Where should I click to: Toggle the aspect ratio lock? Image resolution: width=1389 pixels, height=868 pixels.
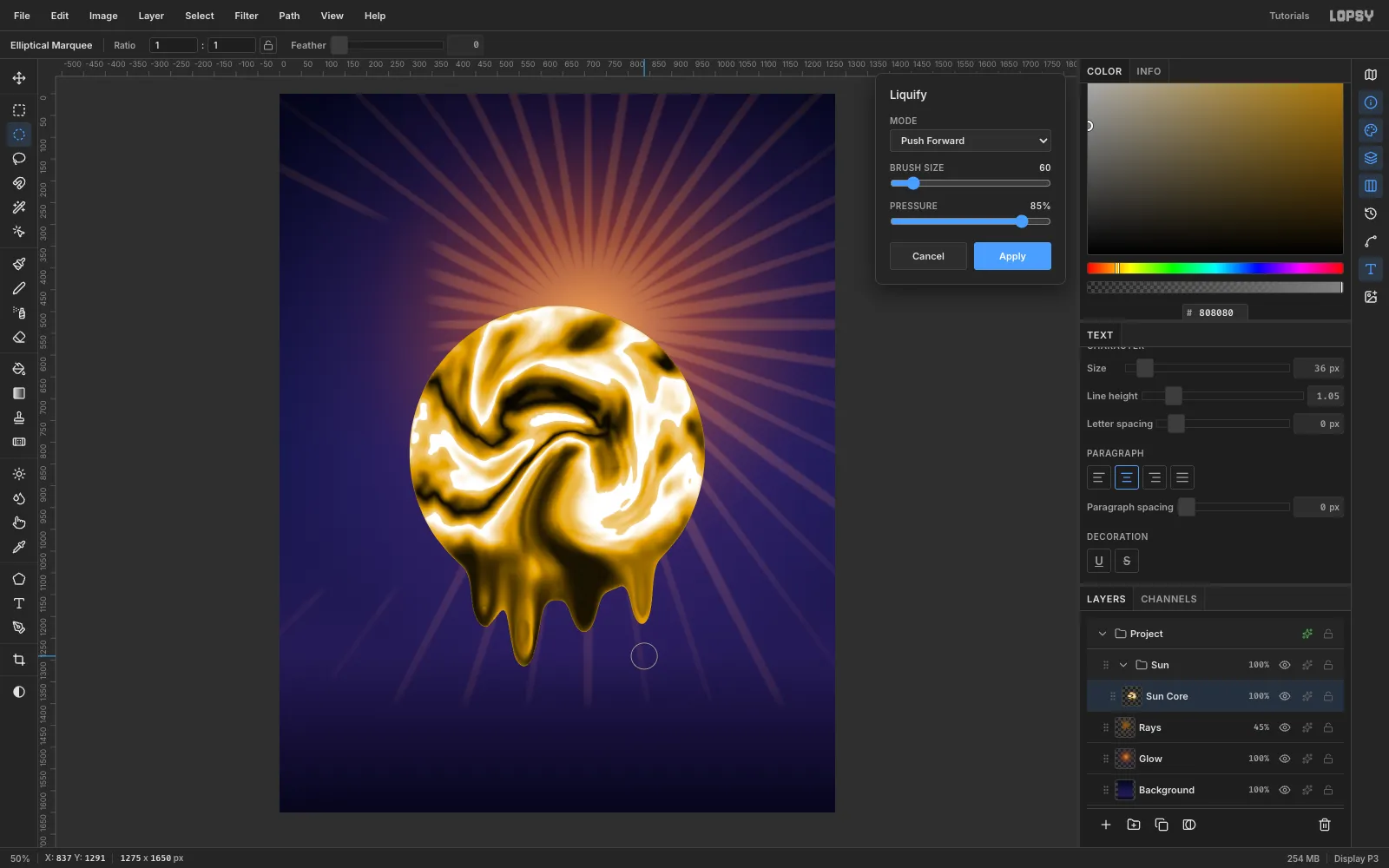(x=269, y=45)
